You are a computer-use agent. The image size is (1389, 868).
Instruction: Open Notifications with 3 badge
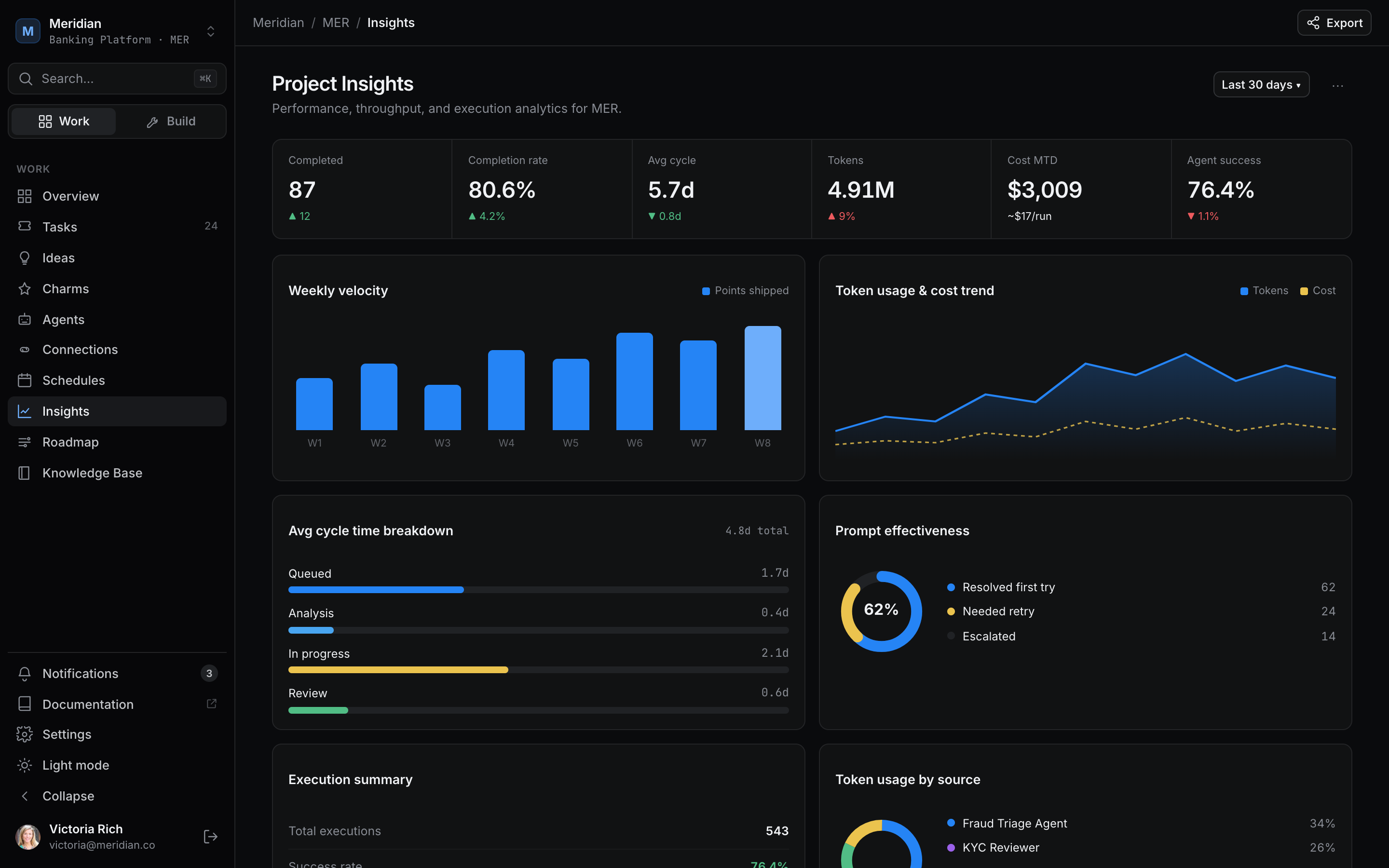click(117, 673)
